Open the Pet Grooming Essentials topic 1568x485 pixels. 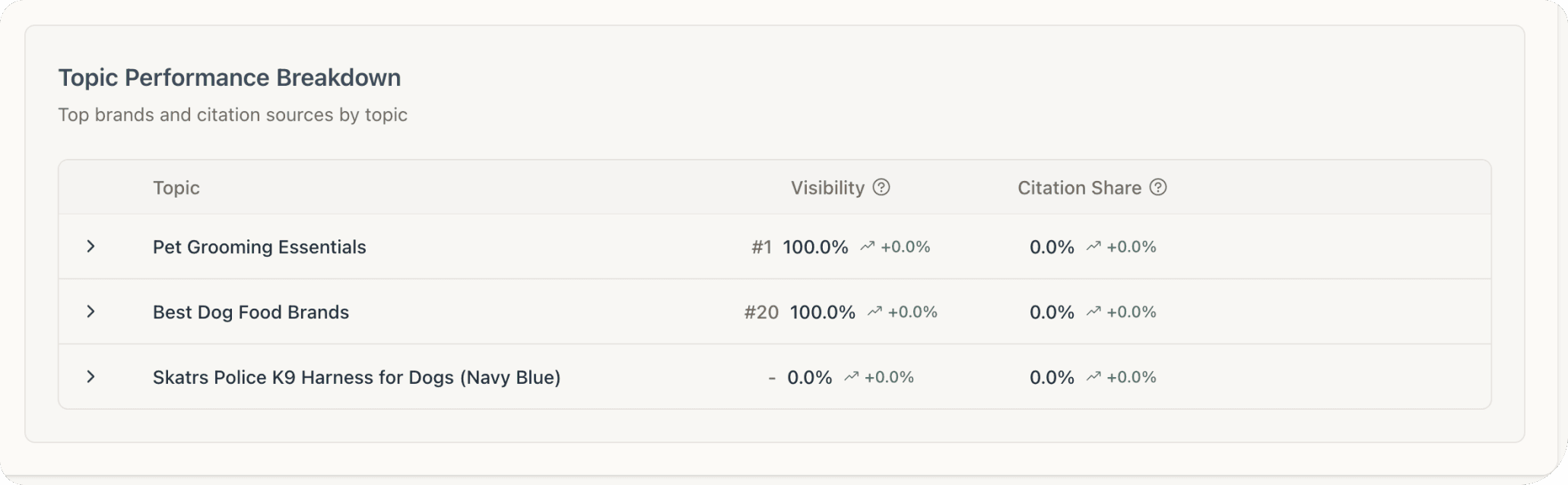click(259, 246)
